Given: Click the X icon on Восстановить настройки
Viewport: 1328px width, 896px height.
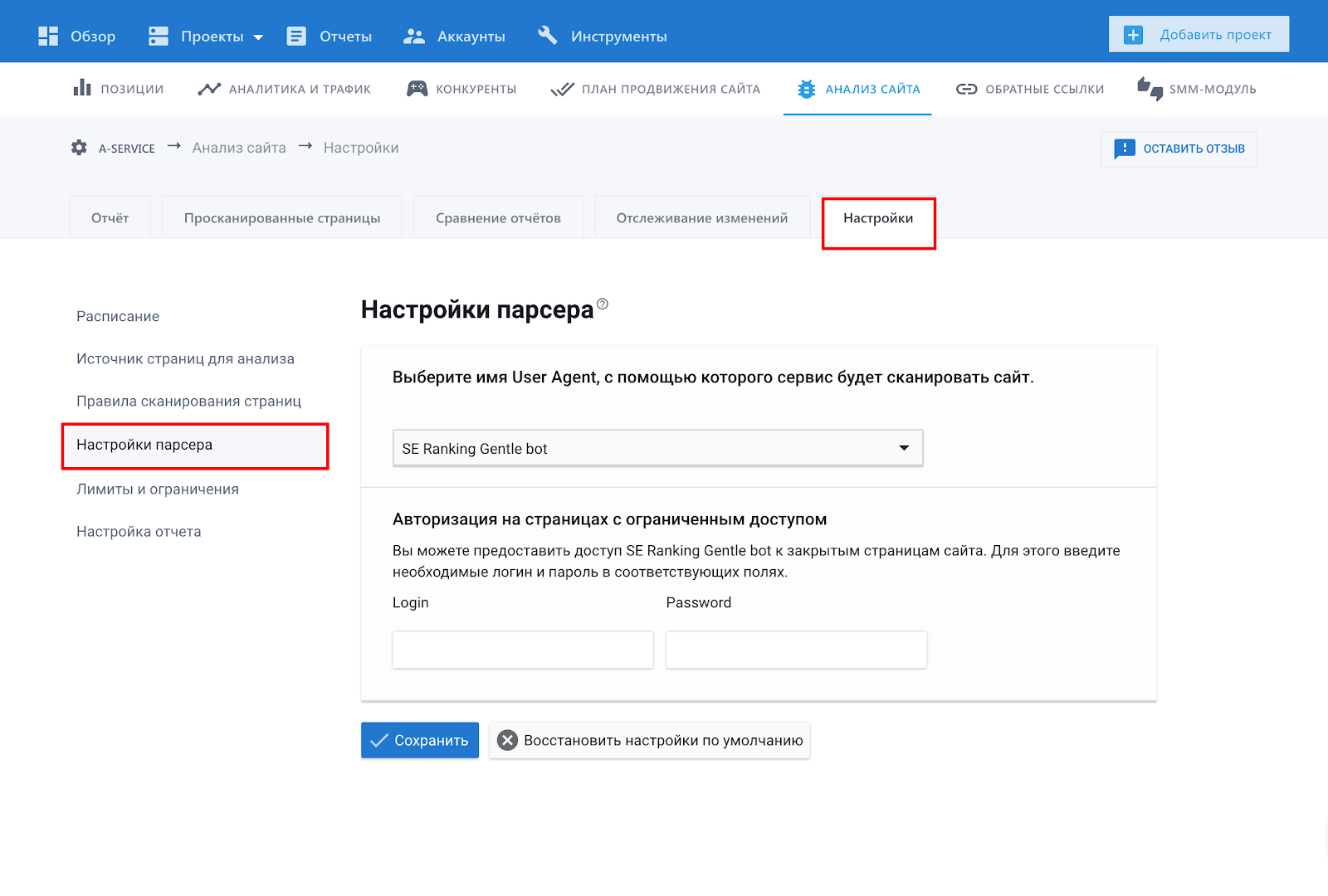Looking at the screenshot, I should [508, 741].
